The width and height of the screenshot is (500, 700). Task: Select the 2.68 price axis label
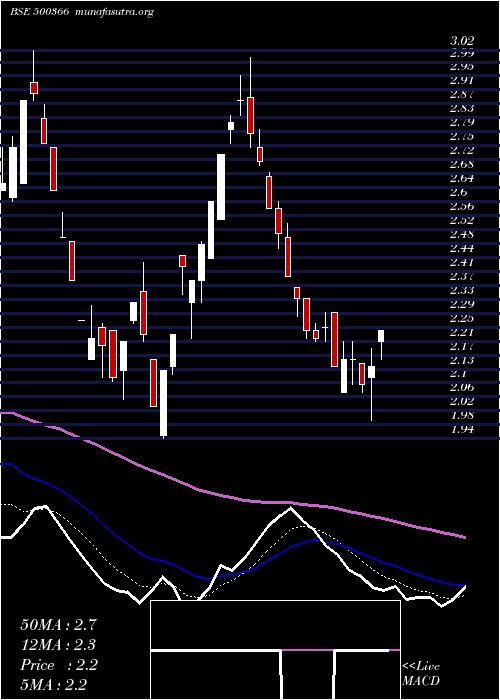(462, 164)
